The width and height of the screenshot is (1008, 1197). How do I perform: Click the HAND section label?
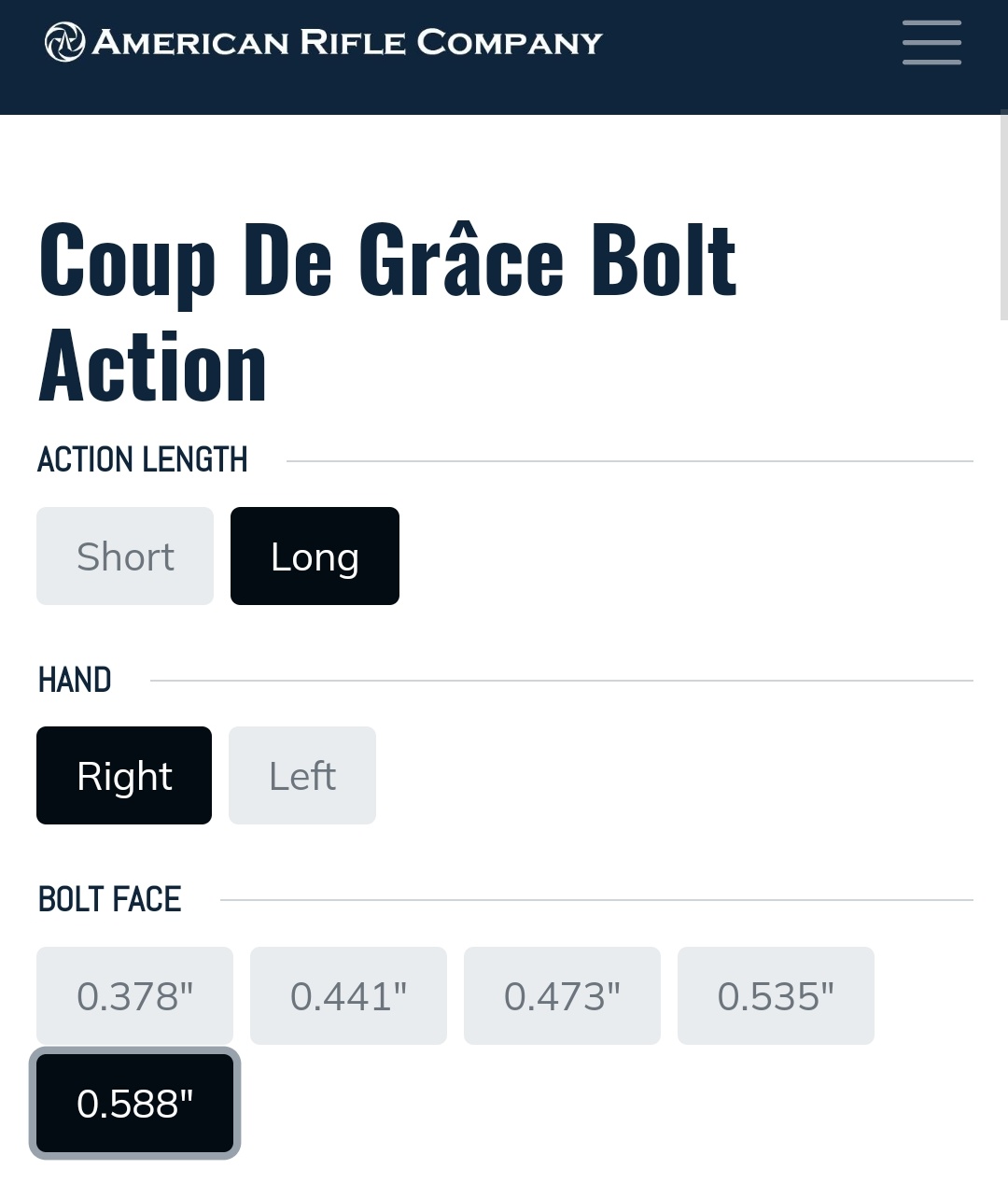(x=75, y=680)
